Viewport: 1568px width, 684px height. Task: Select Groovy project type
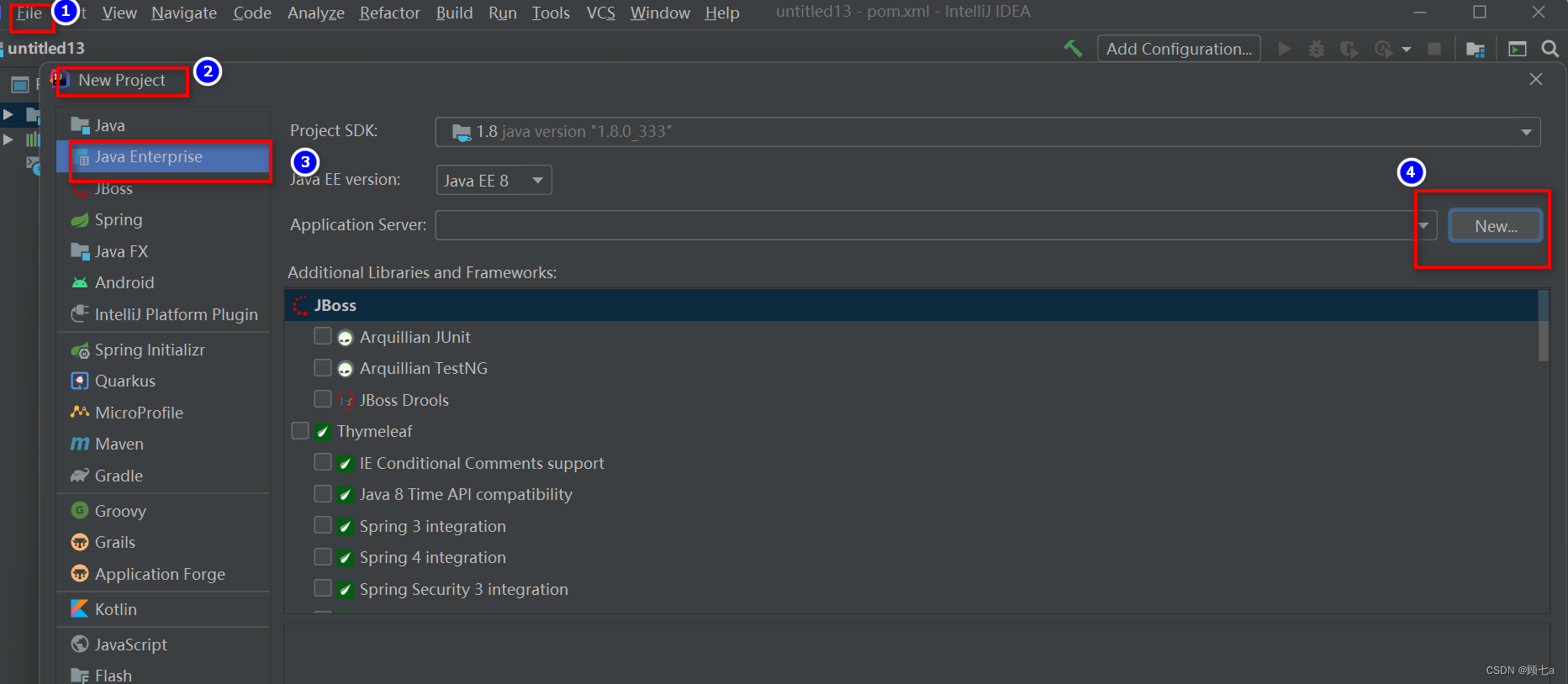point(163,511)
